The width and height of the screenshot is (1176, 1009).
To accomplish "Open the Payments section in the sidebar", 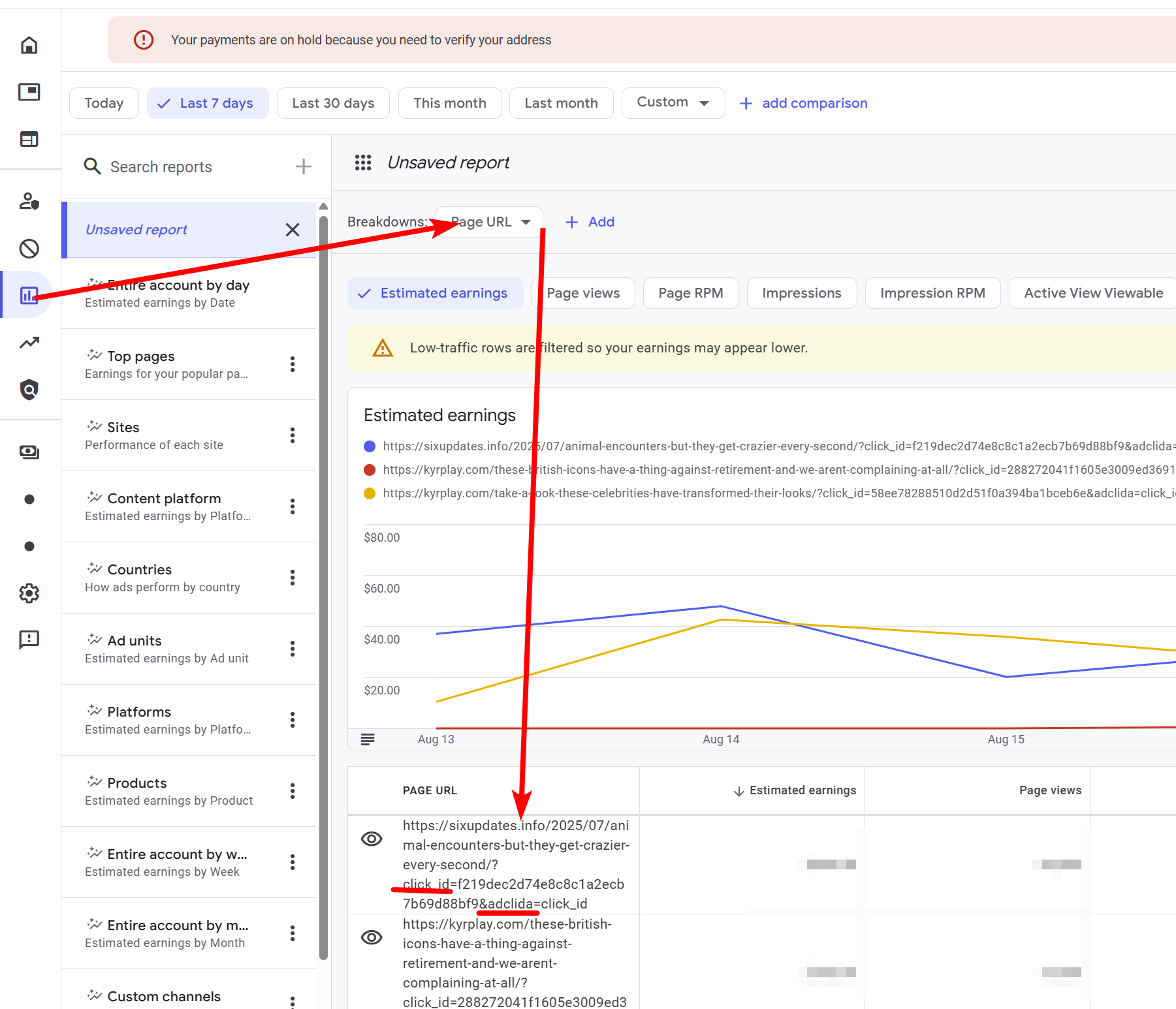I will pos(29,452).
